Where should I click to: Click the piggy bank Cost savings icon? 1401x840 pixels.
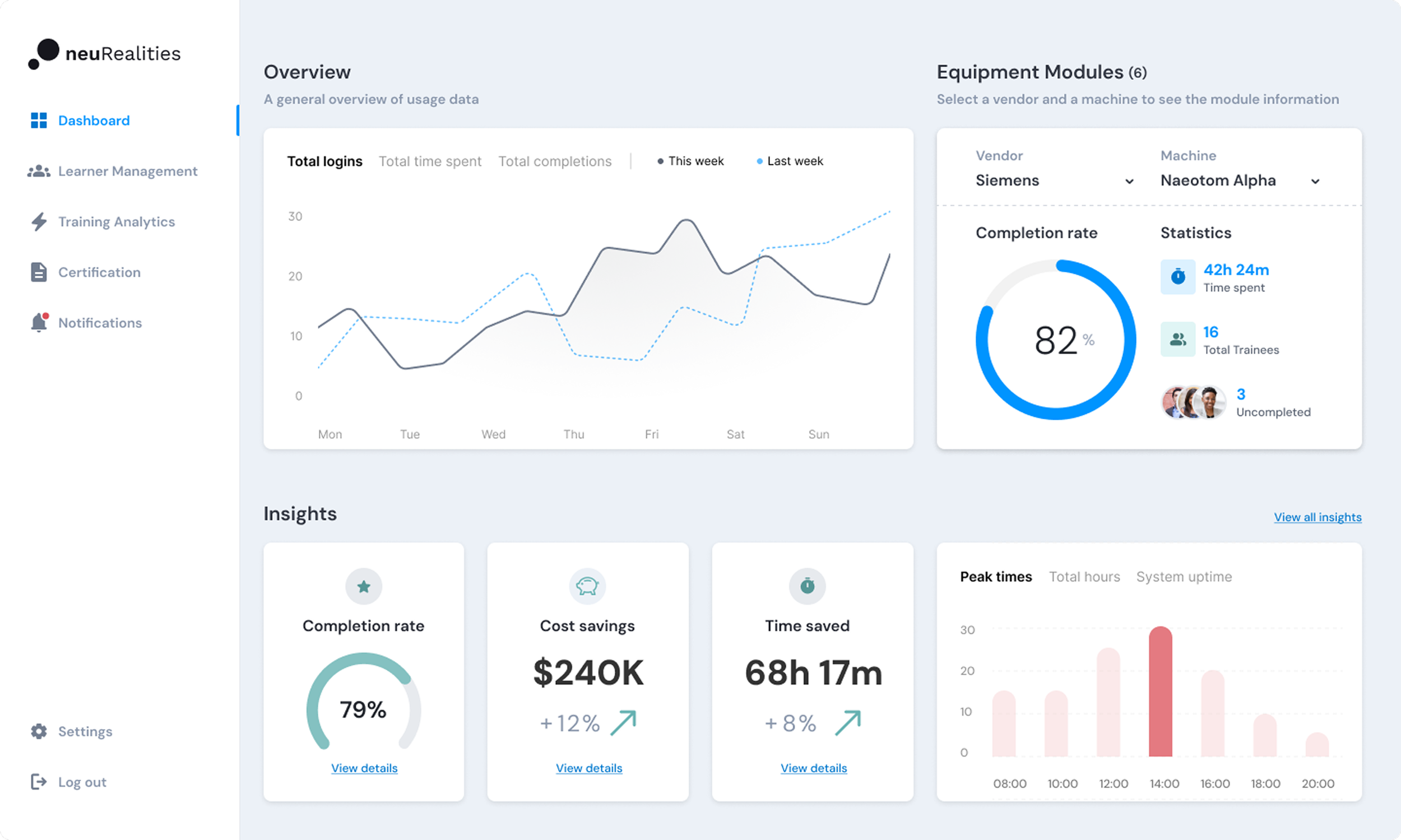click(x=587, y=586)
